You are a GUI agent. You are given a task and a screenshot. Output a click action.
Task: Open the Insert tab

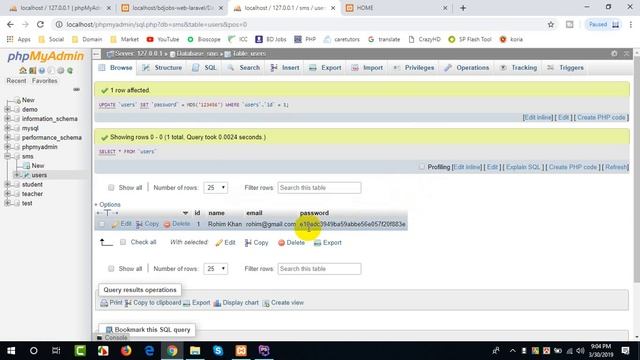click(285, 68)
